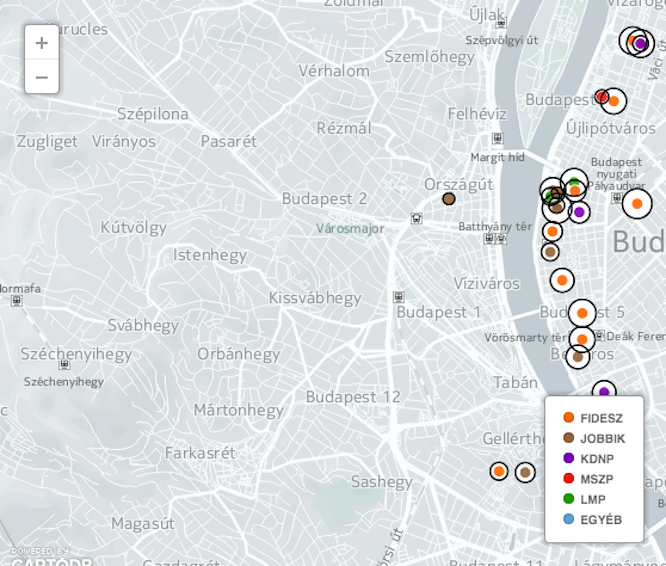Click the orange marker below Gellérthegy
Screen dimensions: 666x566
click(499, 471)
